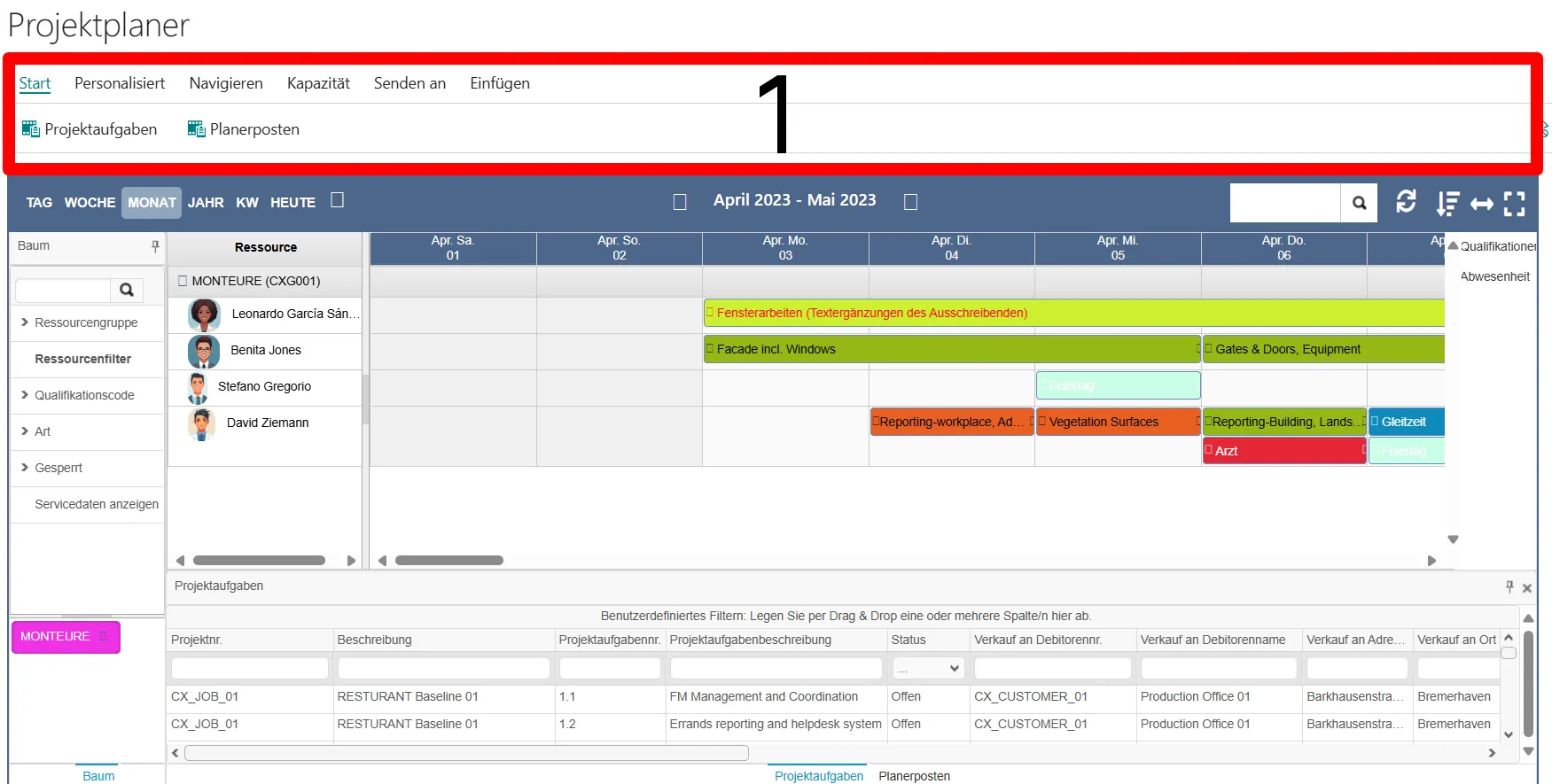Screen dimensions: 1552x784
Task: Switch the timeline view to WOCHE
Action: tap(90, 203)
